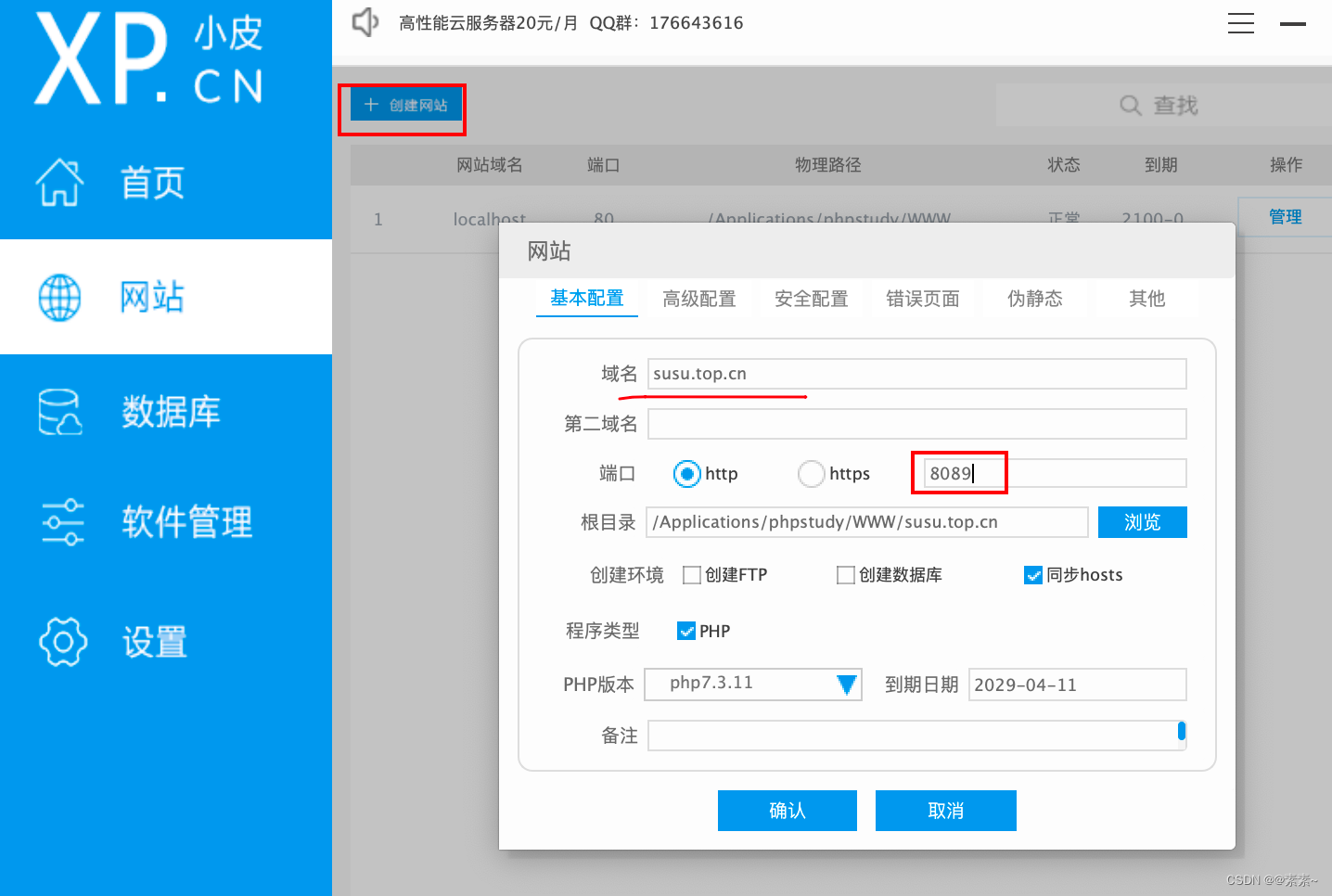Open PHP版本 dropdown php7.3.11
The image size is (1332, 896).
[x=753, y=685]
